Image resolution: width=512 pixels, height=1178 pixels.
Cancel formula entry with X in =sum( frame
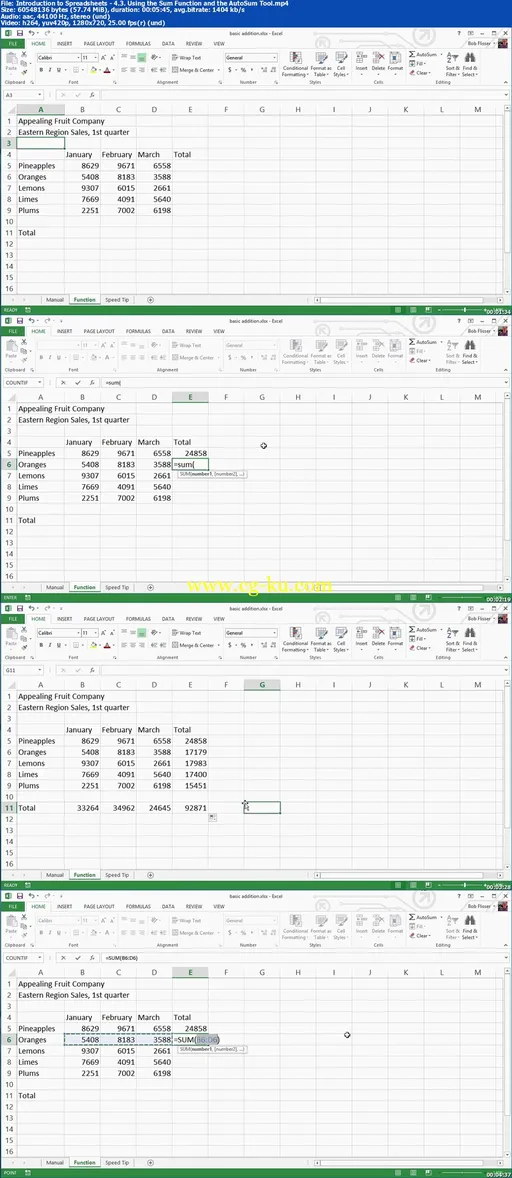click(x=64, y=382)
